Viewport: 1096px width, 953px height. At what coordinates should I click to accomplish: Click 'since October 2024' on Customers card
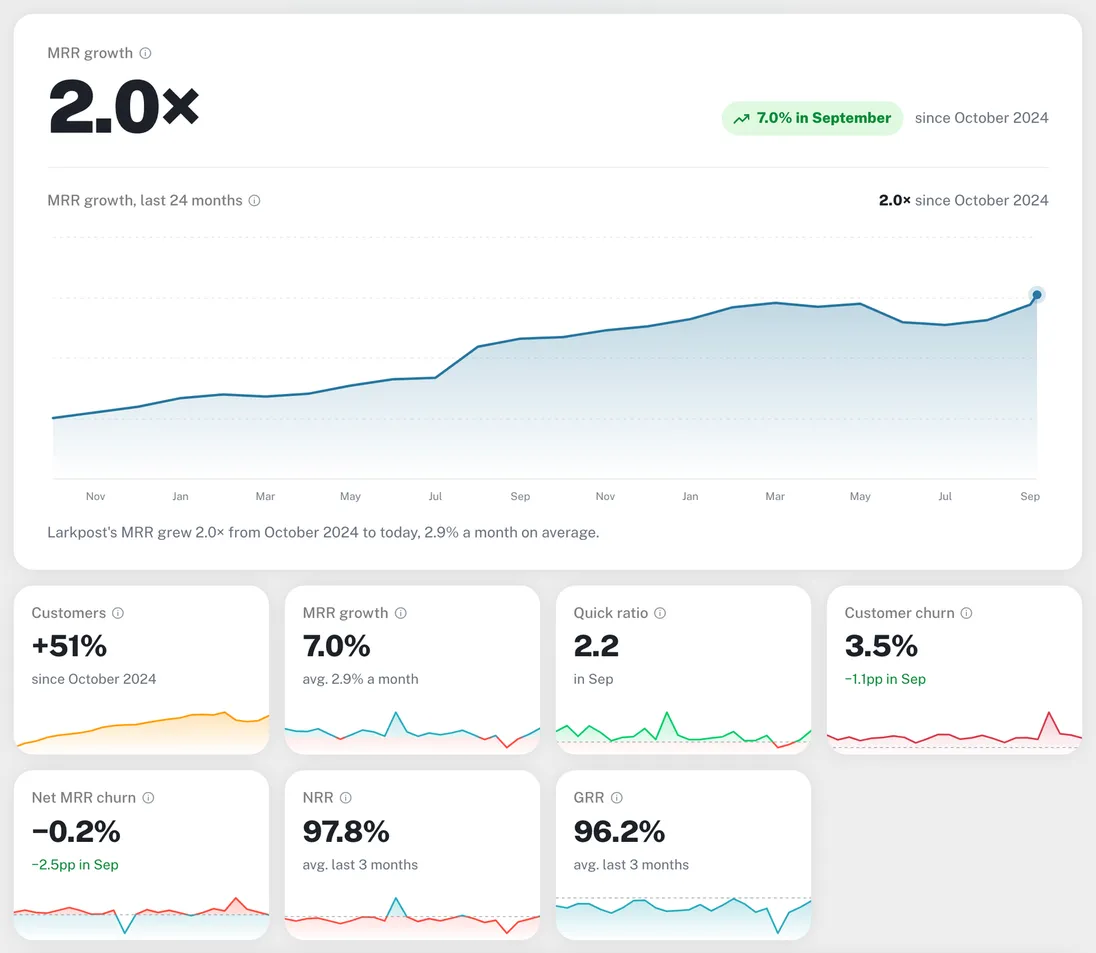point(94,680)
